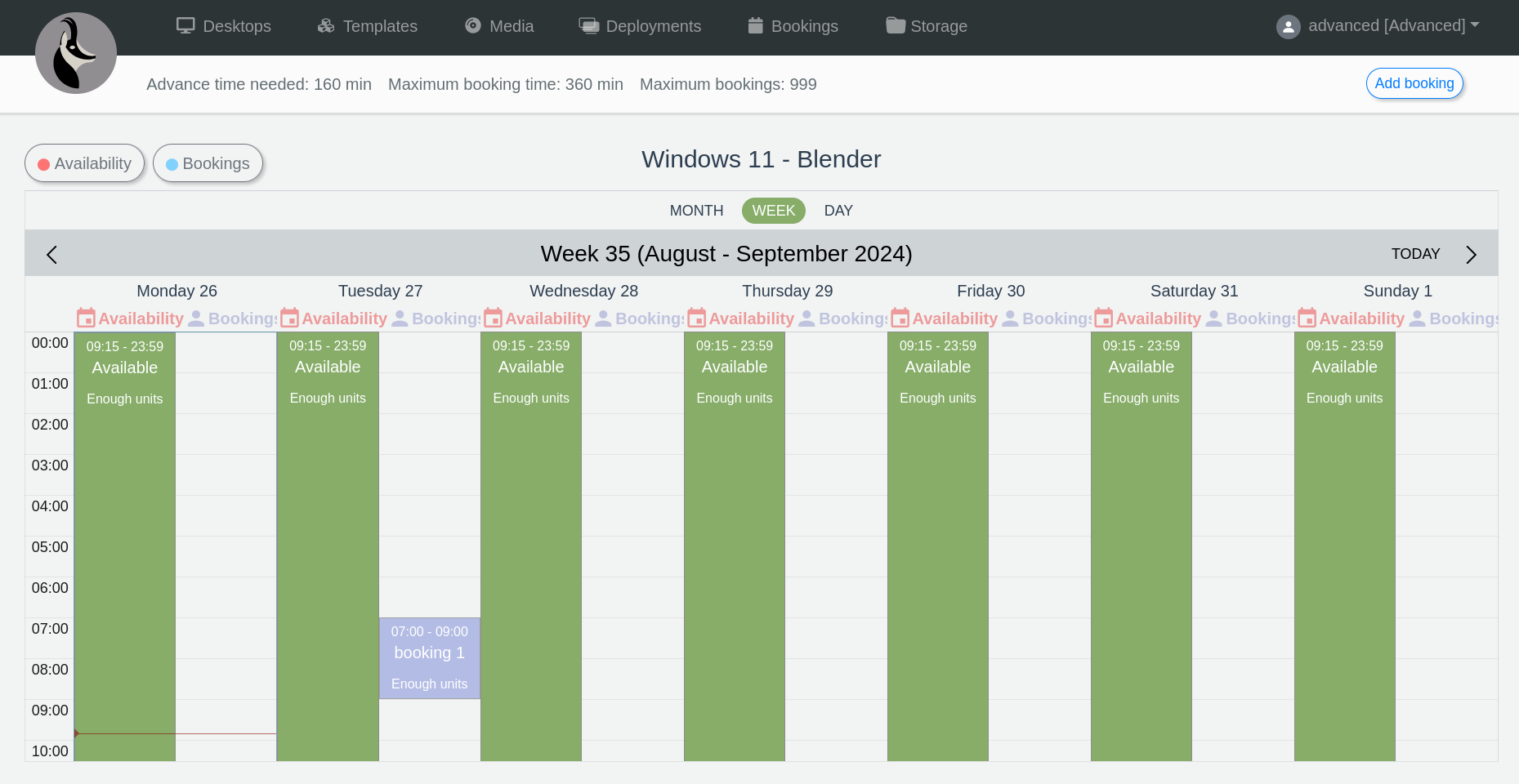Toggle the Bookings filter
This screenshot has width=1519, height=784.
(x=208, y=163)
